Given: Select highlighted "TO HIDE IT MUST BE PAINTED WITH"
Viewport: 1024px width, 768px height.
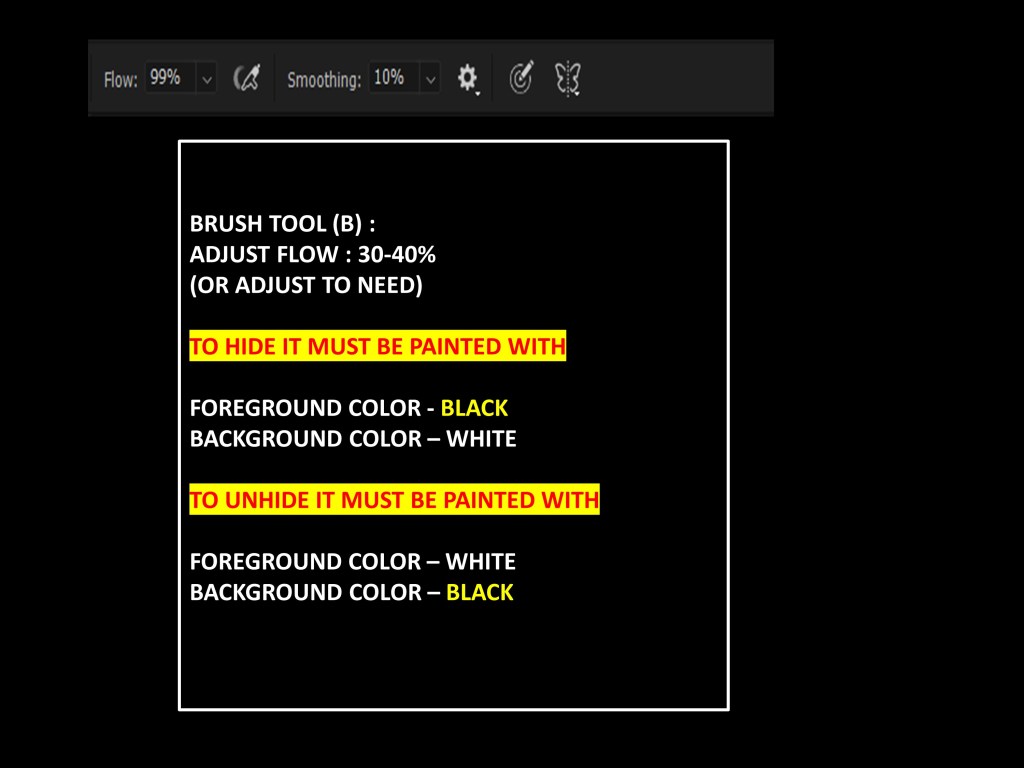Looking at the screenshot, I should (377, 347).
